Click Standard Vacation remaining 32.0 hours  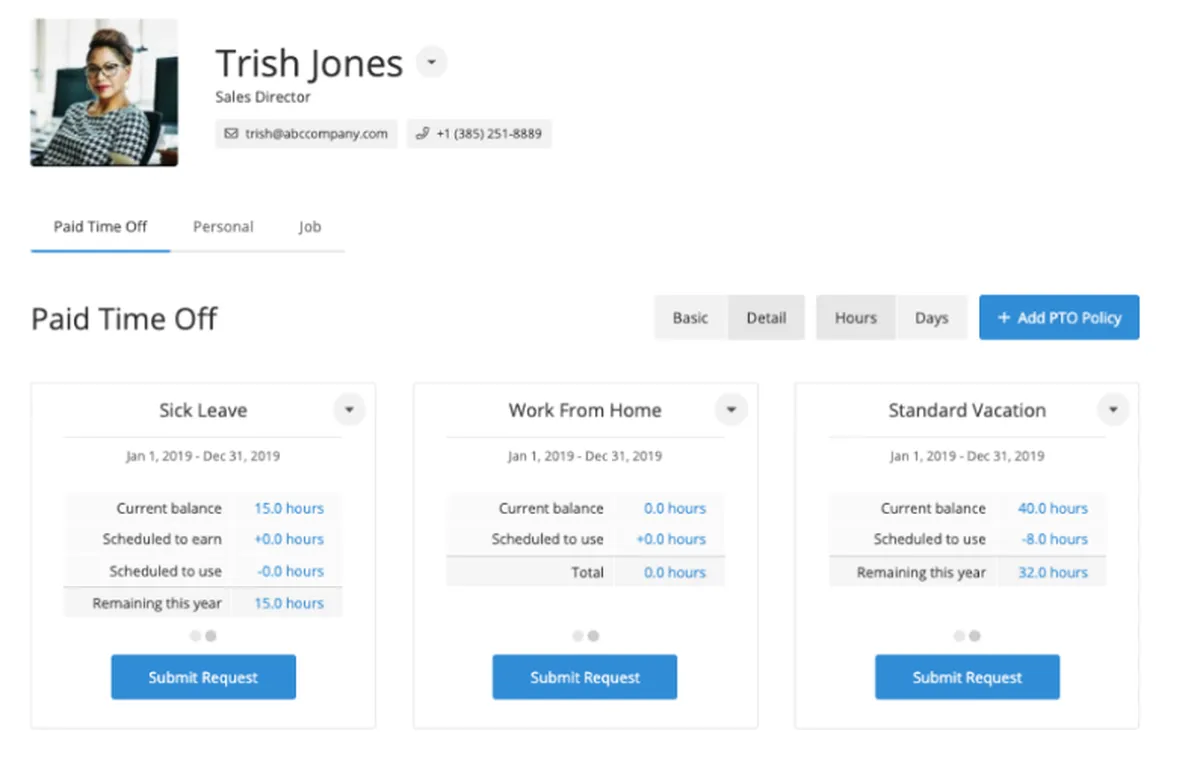click(1053, 572)
